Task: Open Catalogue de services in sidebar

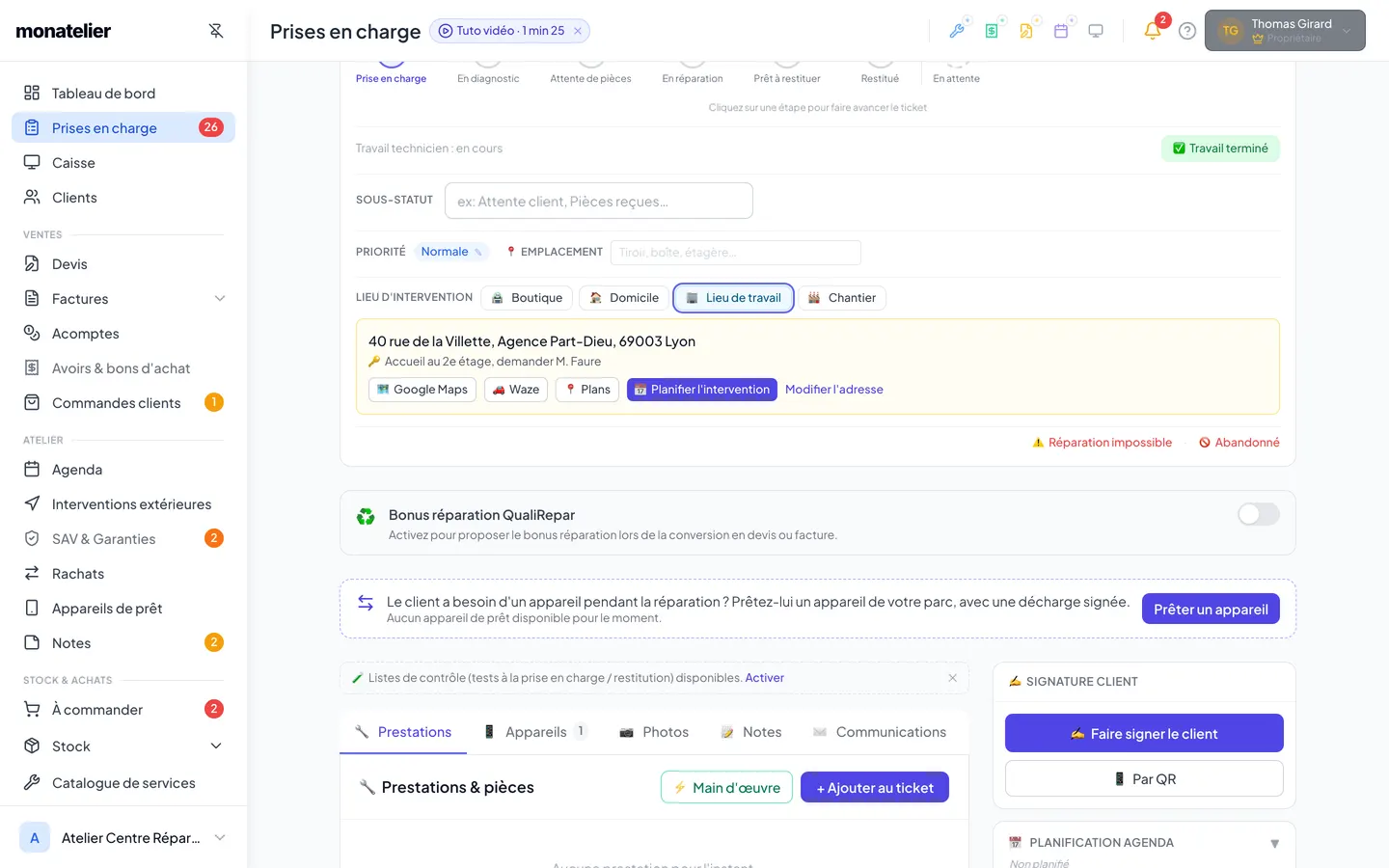Action: (x=123, y=783)
